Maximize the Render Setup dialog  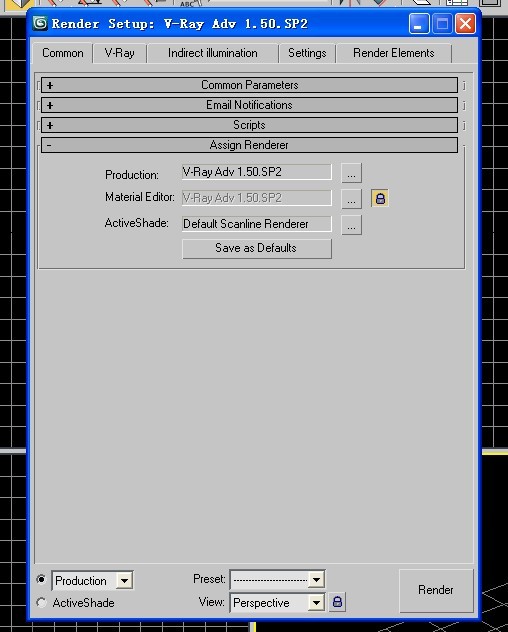[442, 24]
